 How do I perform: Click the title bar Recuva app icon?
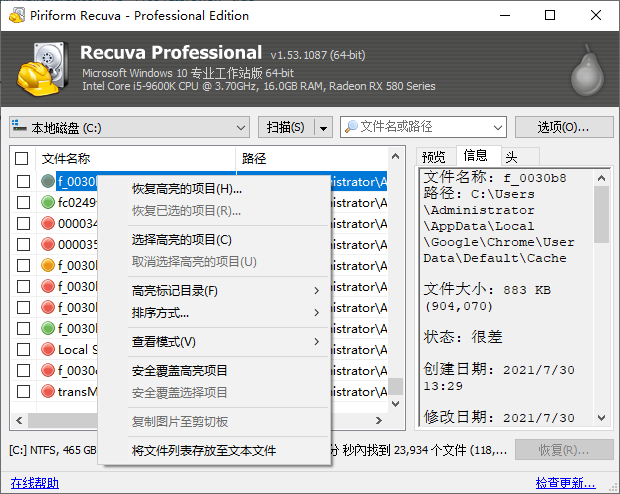17,15
